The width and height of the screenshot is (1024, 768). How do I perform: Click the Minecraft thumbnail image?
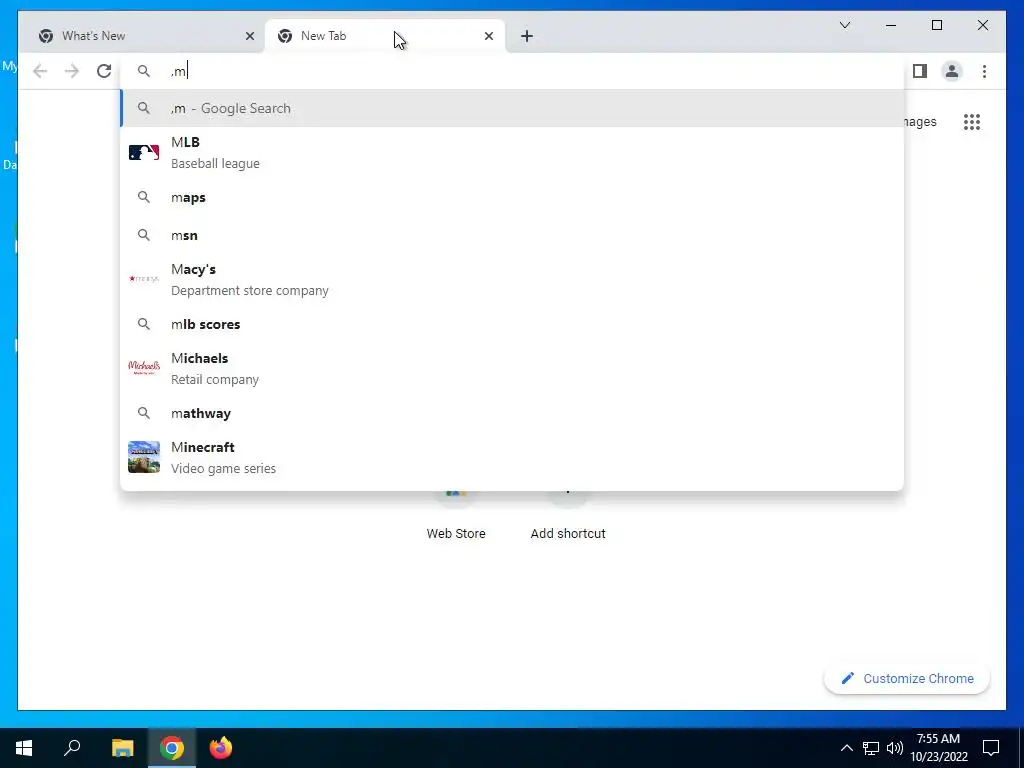point(144,456)
